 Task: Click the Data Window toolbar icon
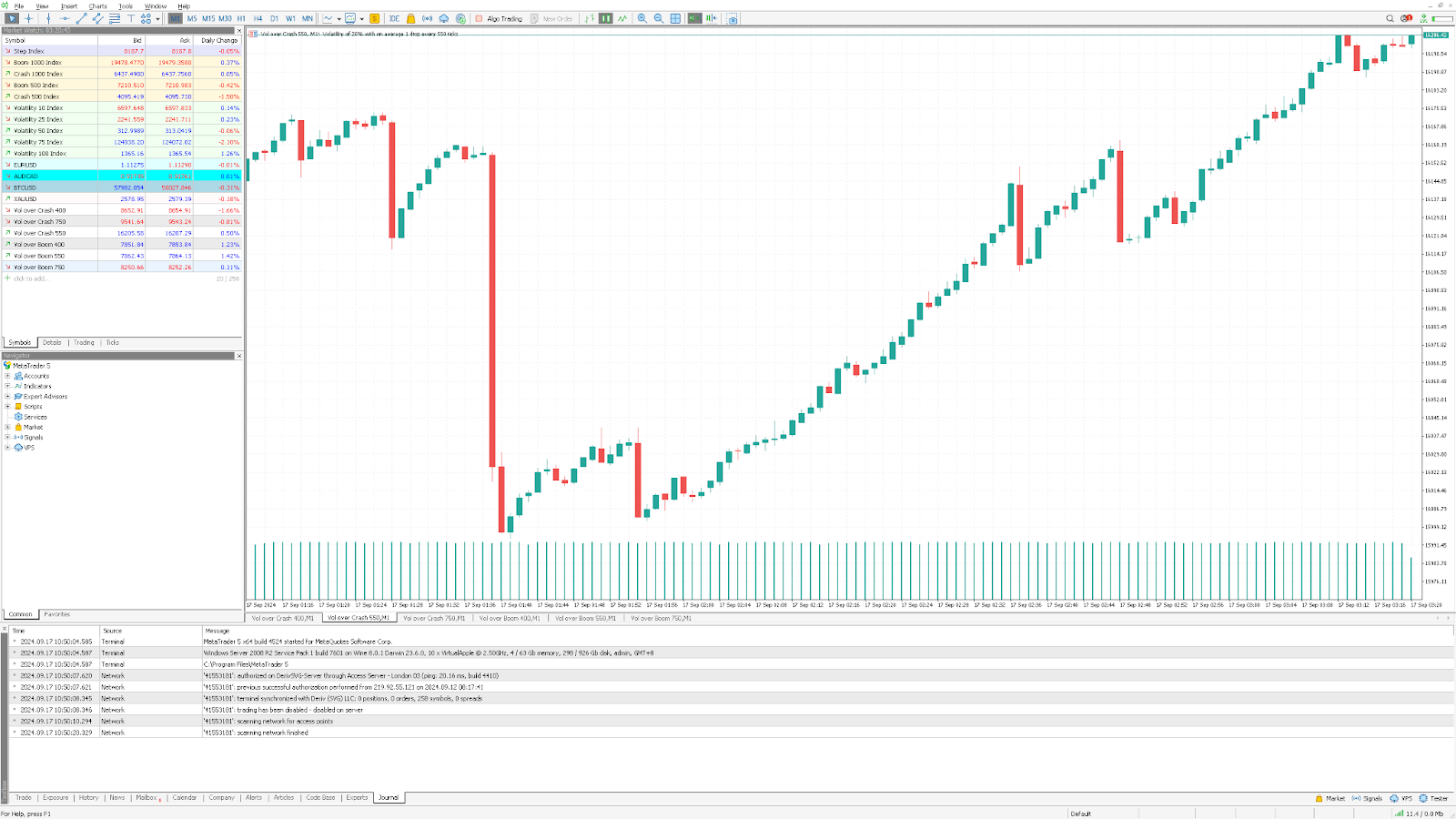click(675, 18)
